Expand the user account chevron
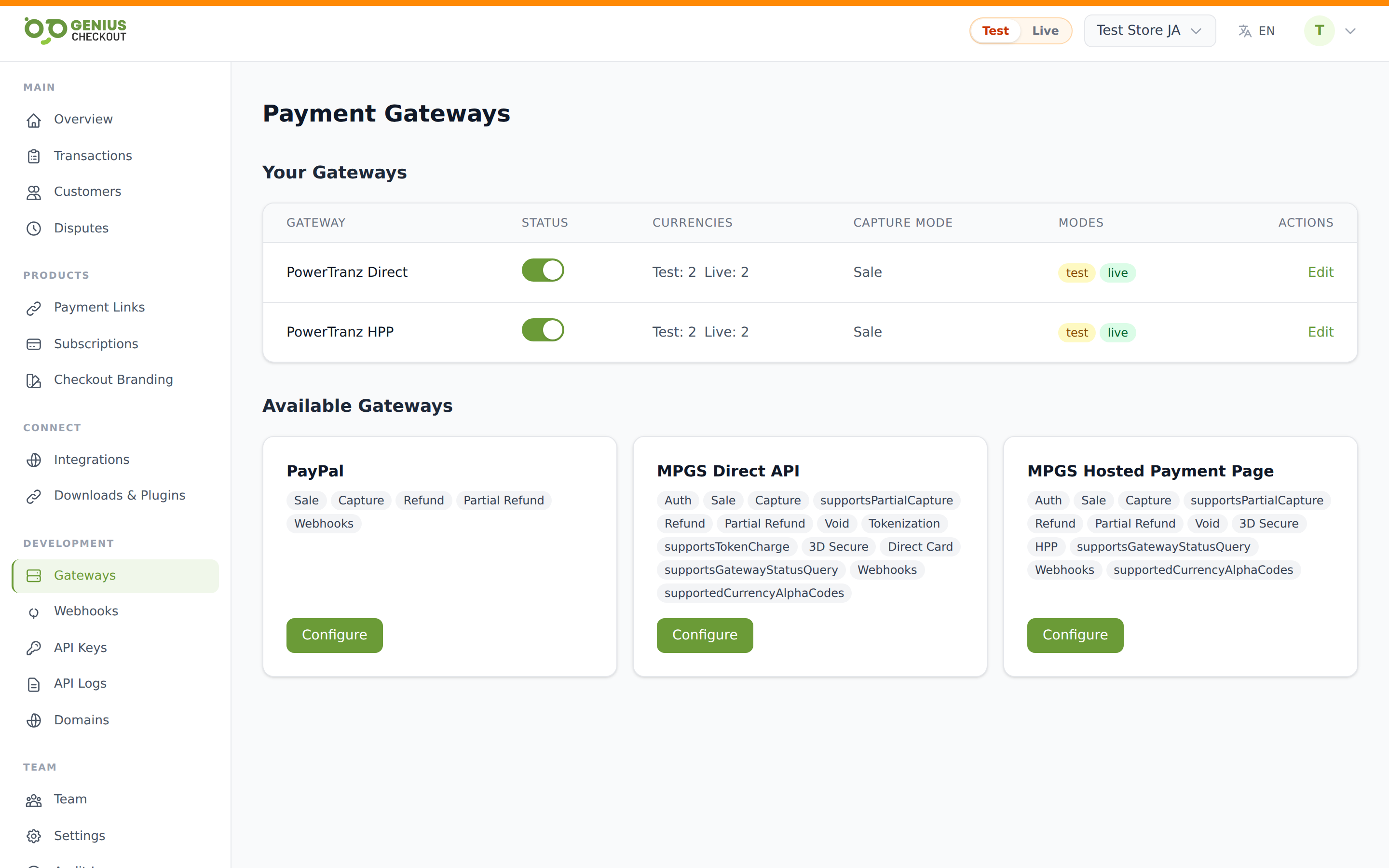1389x868 pixels. pyautogui.click(x=1350, y=31)
